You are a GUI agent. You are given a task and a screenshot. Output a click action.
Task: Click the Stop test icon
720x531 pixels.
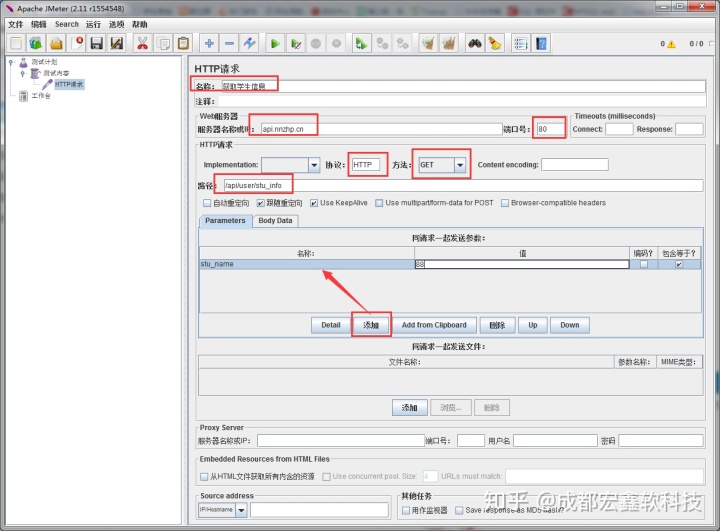[316, 44]
